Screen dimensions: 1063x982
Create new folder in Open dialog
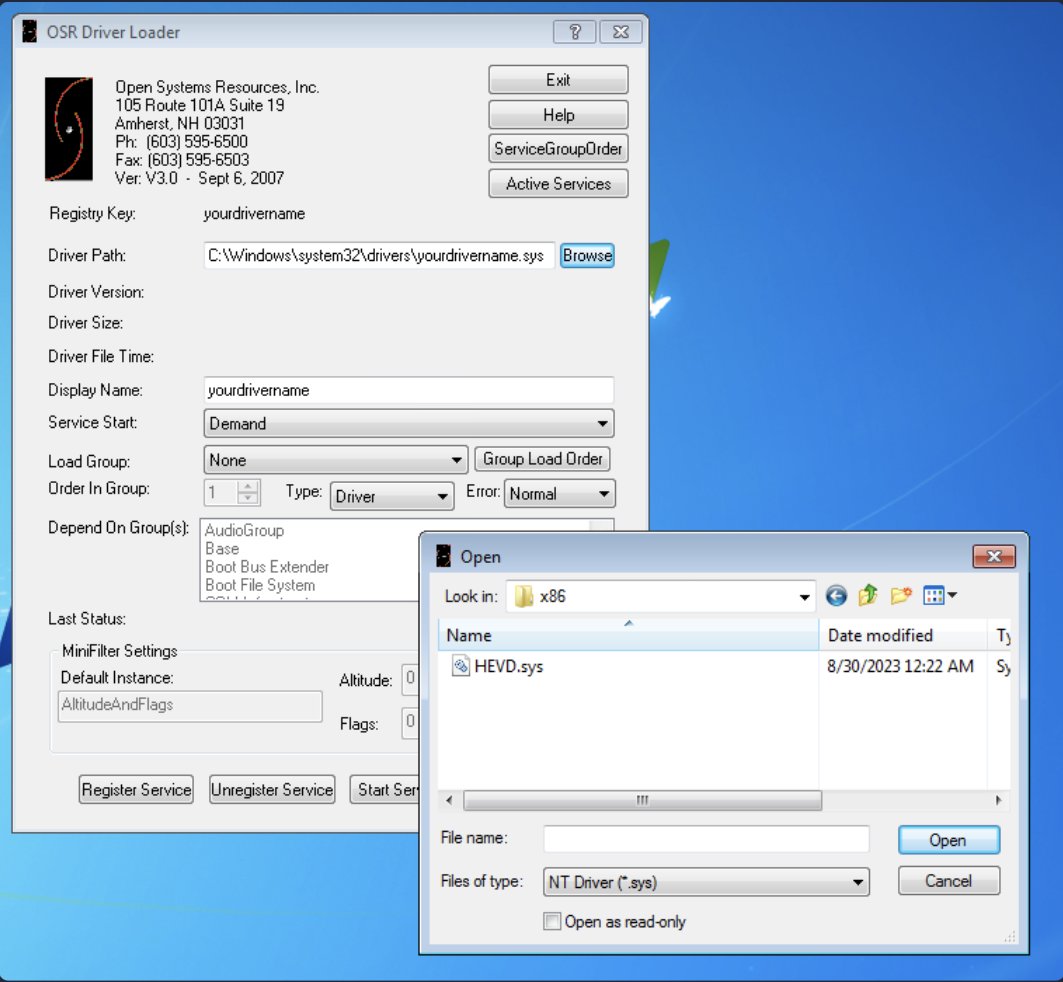(x=901, y=596)
